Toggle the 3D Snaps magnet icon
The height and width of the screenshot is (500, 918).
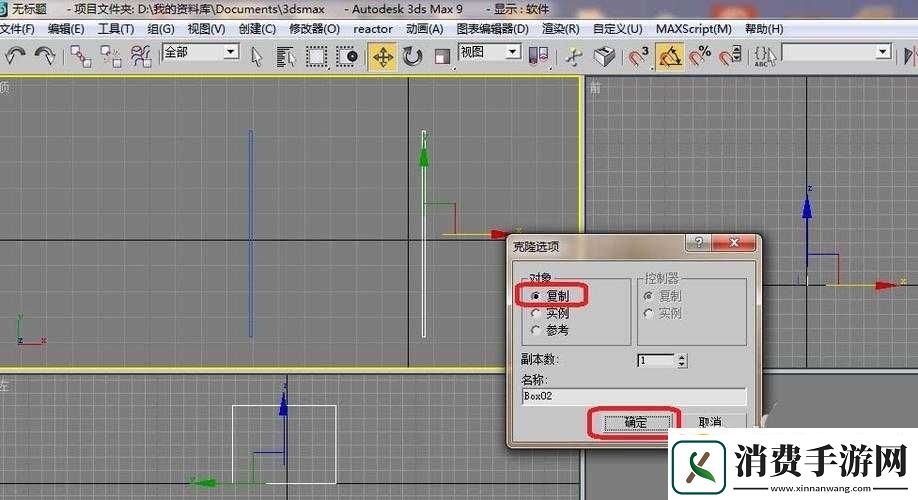click(x=639, y=57)
